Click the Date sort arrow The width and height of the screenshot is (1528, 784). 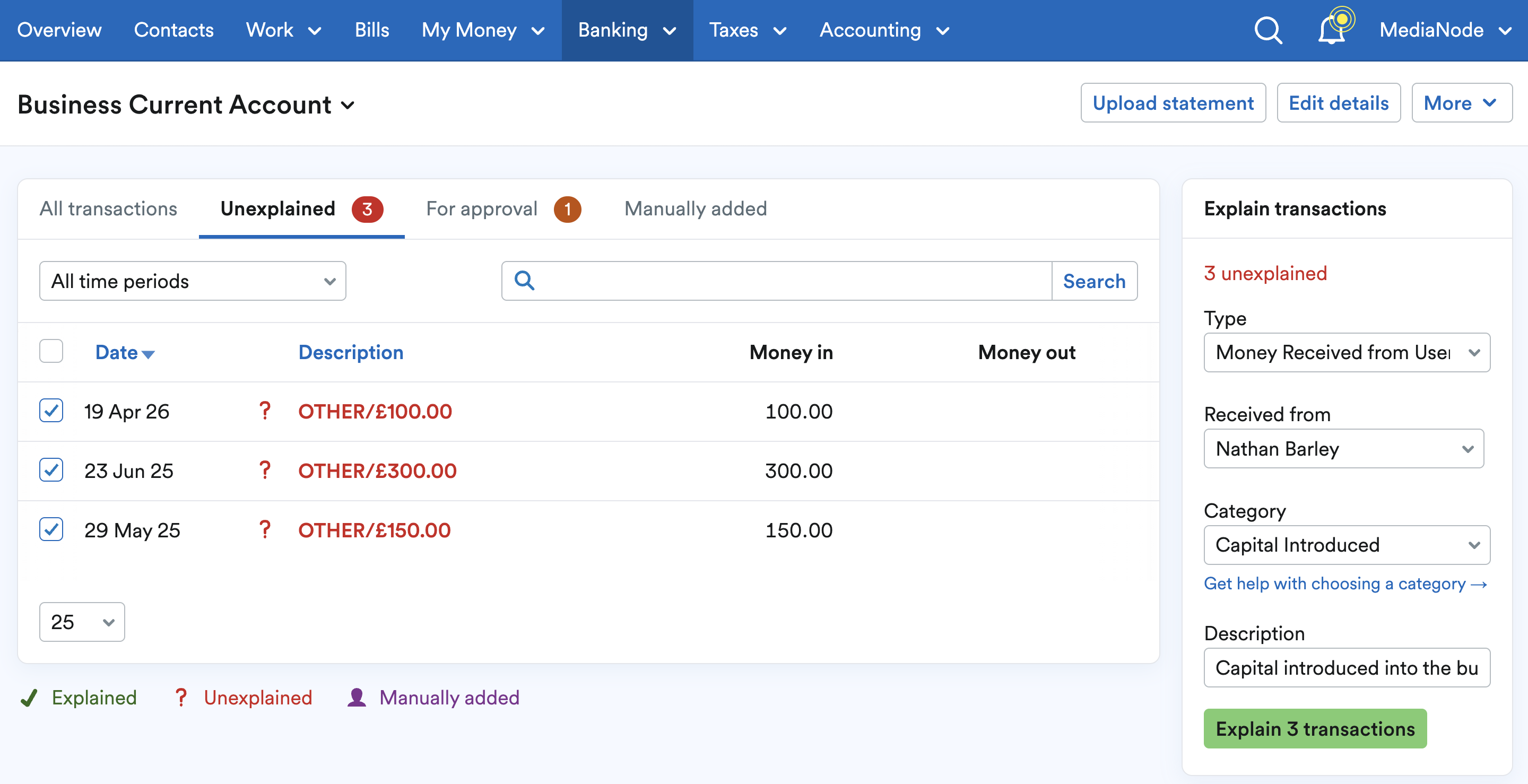coord(149,354)
